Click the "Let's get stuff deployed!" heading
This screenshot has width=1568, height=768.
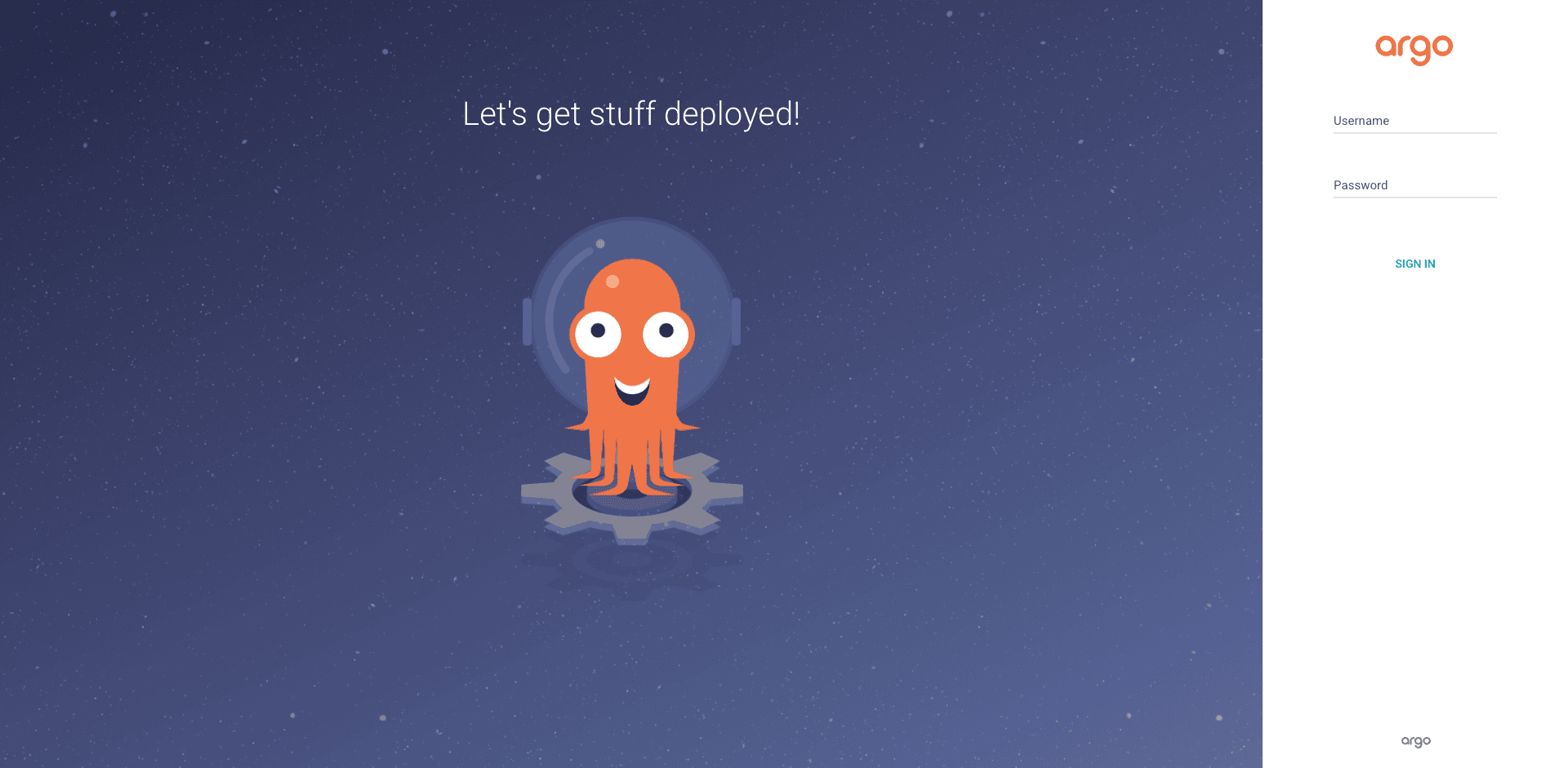coord(631,114)
